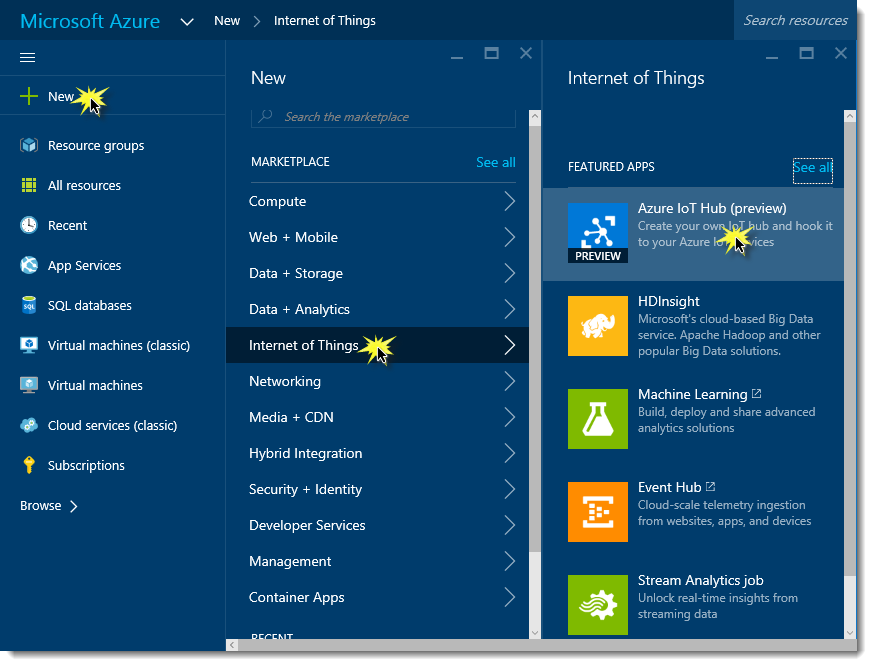The height and width of the screenshot is (666, 872).
Task: Close the Internet of Things blade
Action: (x=841, y=53)
